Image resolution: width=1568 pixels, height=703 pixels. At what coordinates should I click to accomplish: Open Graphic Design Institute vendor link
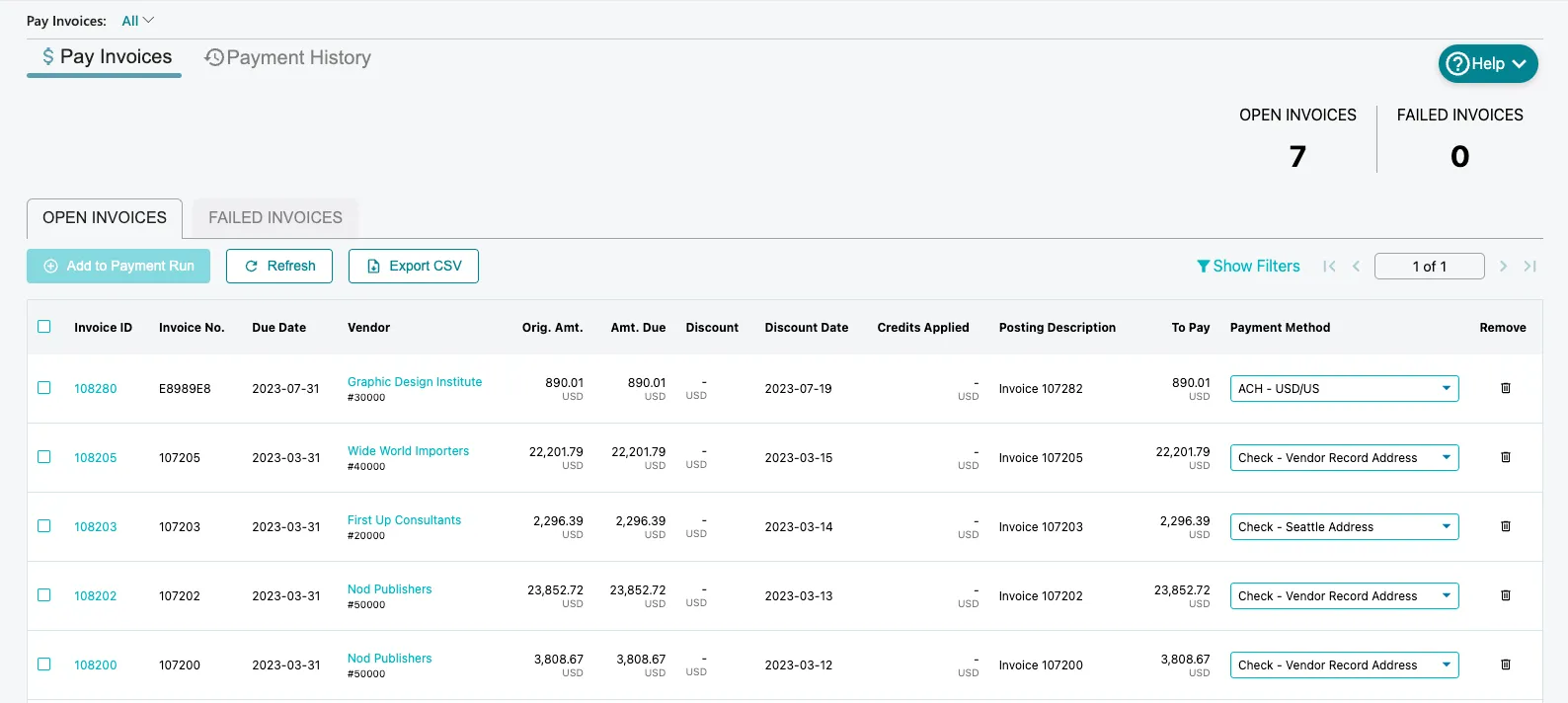pyautogui.click(x=415, y=382)
